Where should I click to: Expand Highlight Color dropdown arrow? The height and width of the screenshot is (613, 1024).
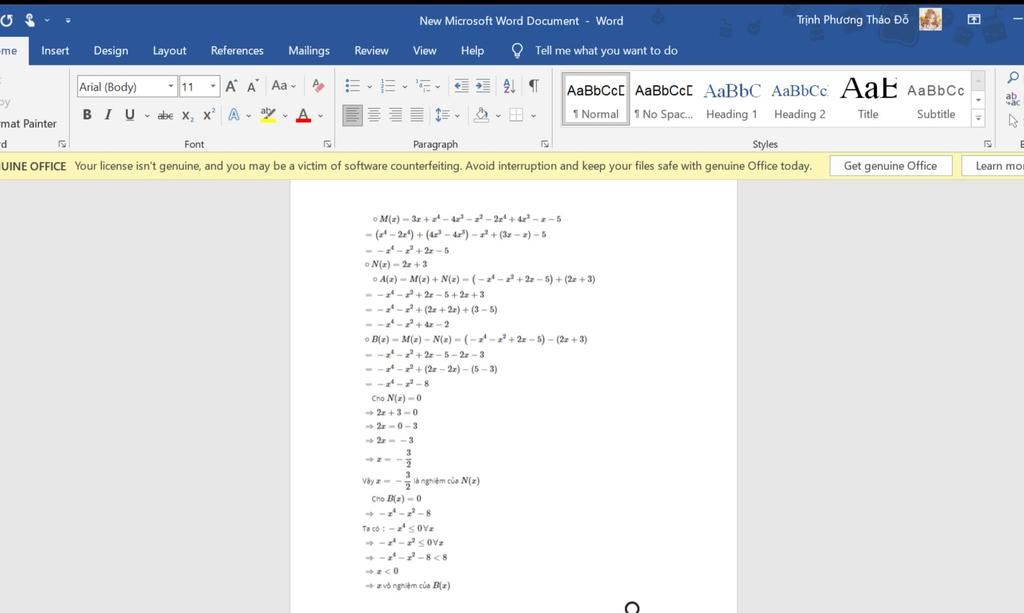285,116
